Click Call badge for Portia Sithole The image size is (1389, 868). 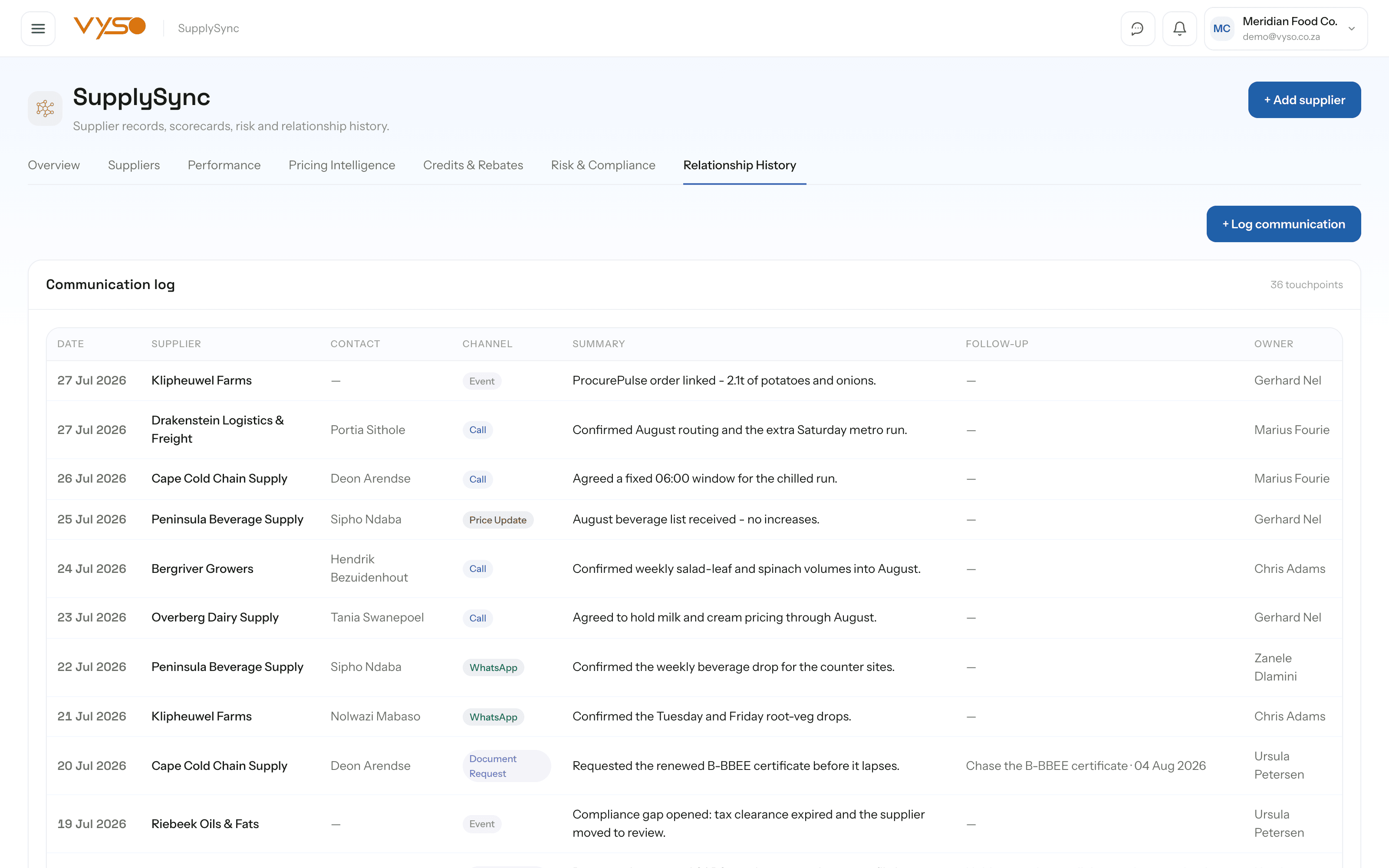tap(477, 430)
